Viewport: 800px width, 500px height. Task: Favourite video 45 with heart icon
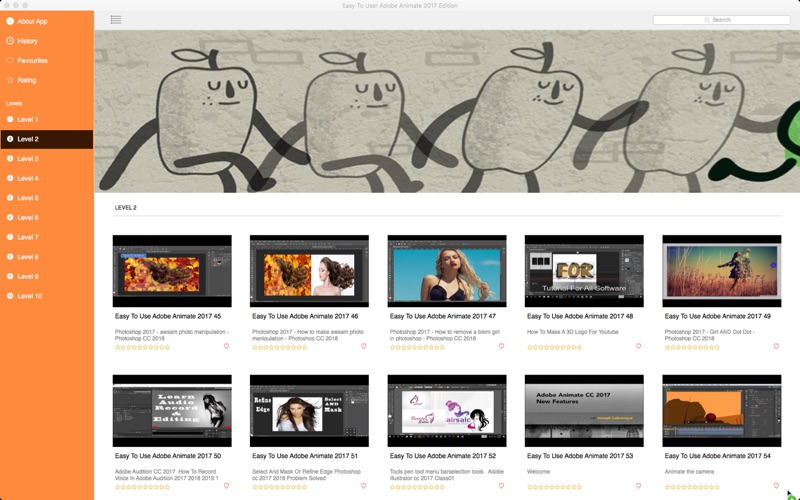[x=227, y=346]
